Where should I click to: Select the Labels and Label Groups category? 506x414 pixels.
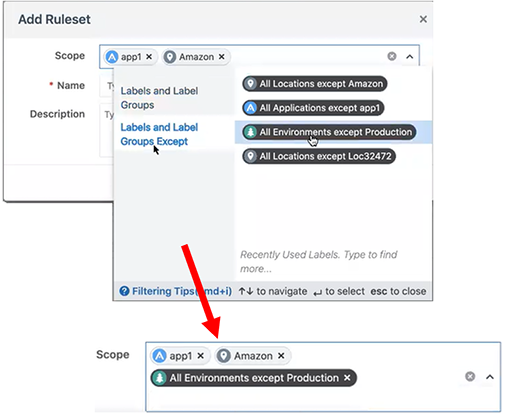pos(159,98)
